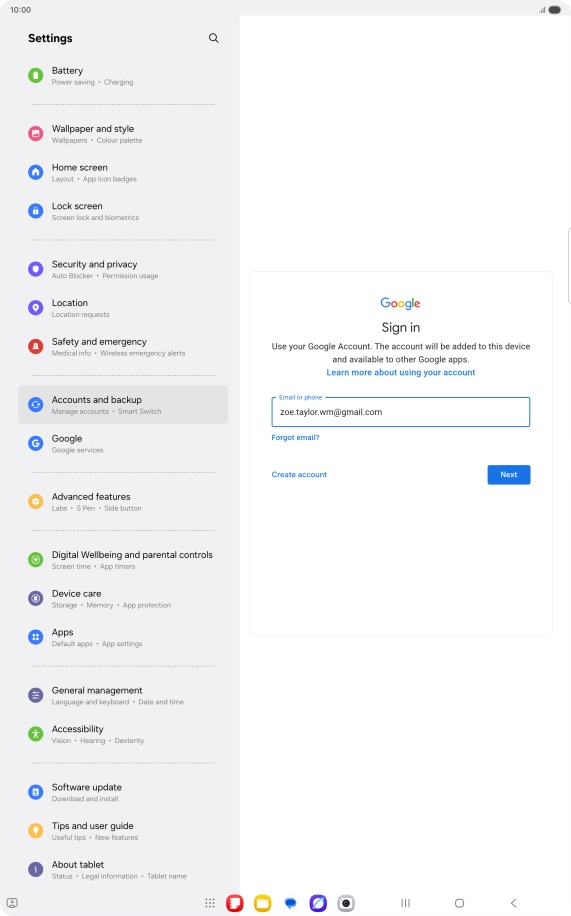
Task: Click the Next button
Action: click(x=508, y=474)
